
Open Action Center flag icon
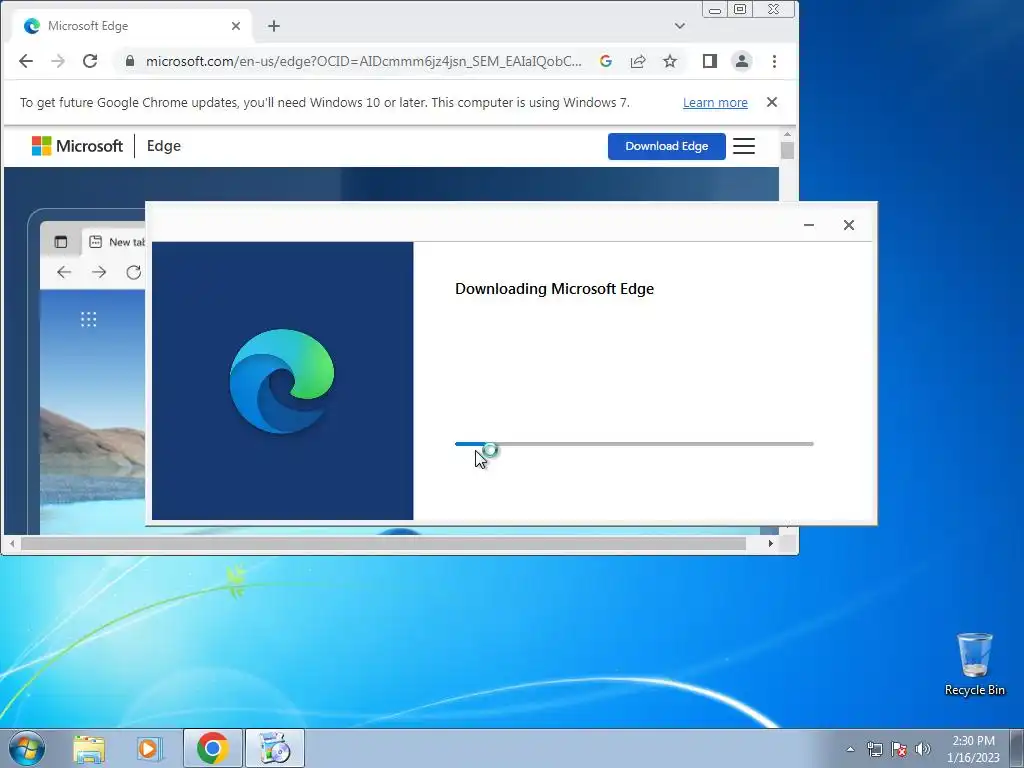coord(899,749)
